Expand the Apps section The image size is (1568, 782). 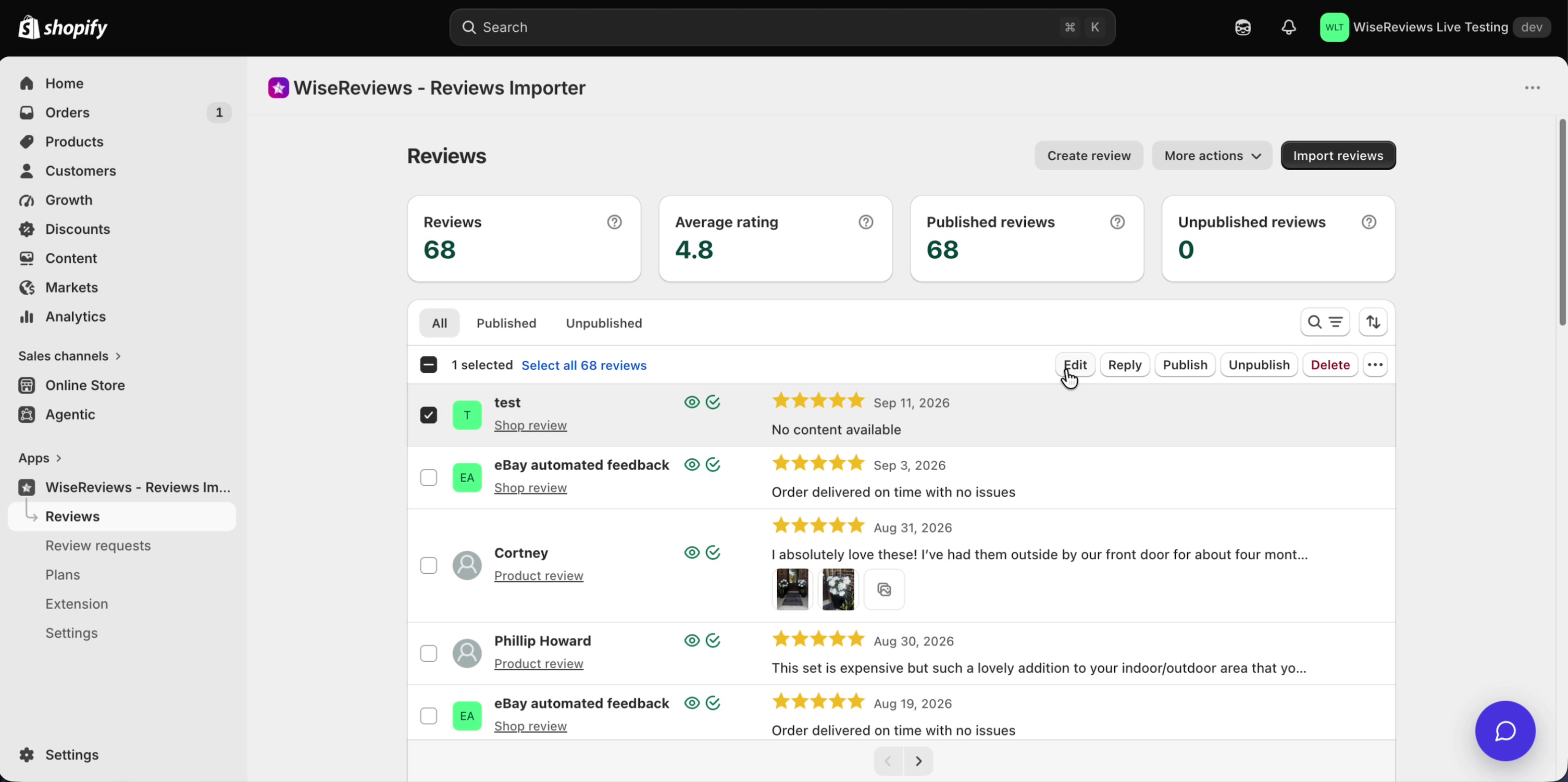[x=40, y=458]
